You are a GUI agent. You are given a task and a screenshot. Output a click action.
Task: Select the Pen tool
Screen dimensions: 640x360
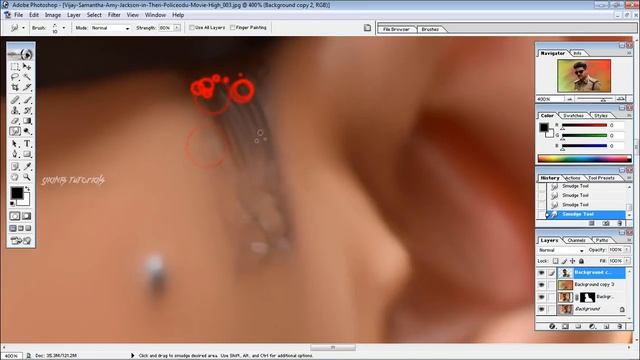pyautogui.click(x=15, y=154)
